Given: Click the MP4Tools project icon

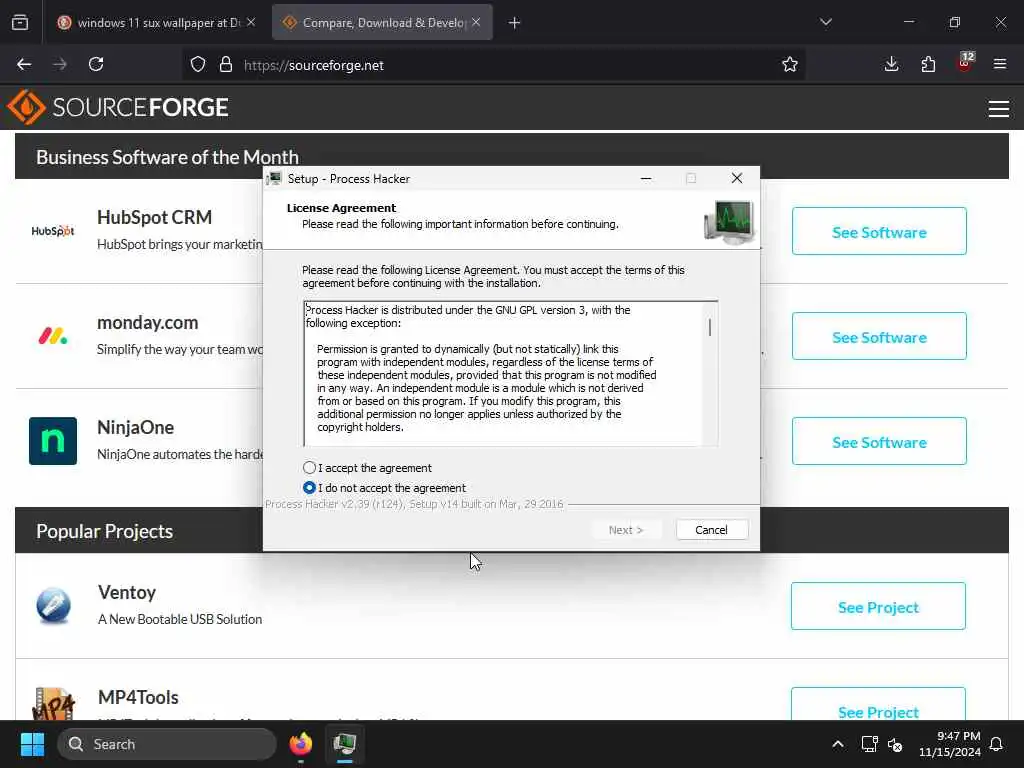Looking at the screenshot, I should point(54,704).
